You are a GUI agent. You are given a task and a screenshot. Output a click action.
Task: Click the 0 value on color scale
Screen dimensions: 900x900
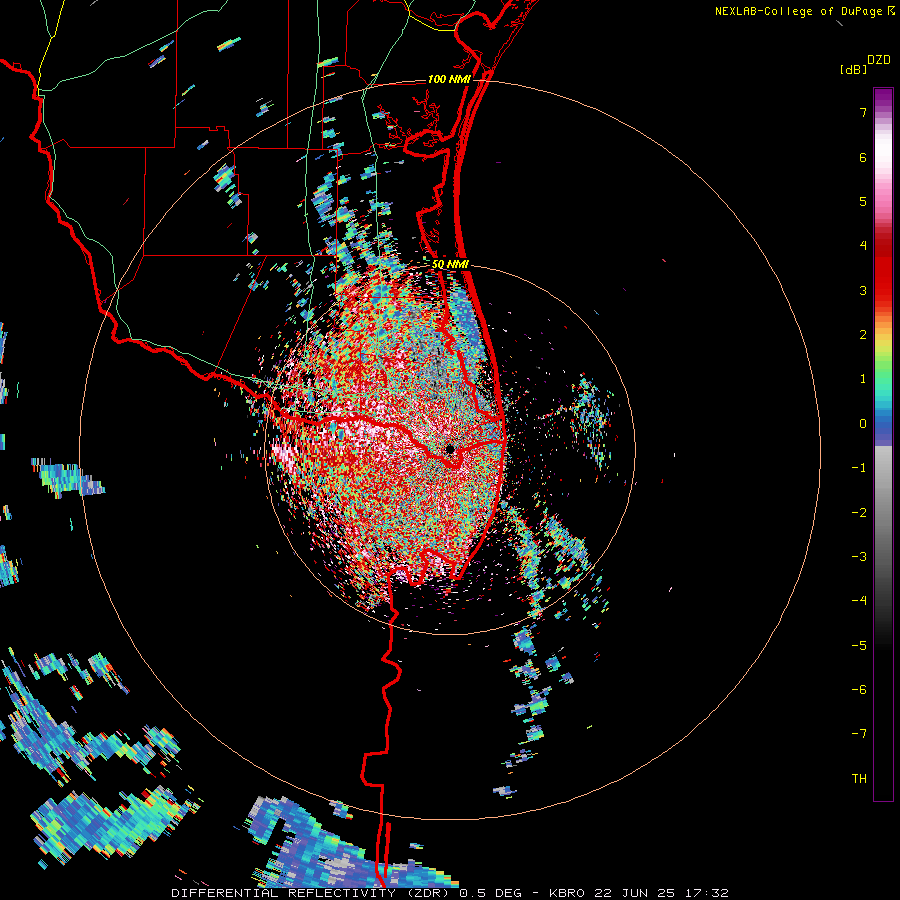click(x=863, y=424)
